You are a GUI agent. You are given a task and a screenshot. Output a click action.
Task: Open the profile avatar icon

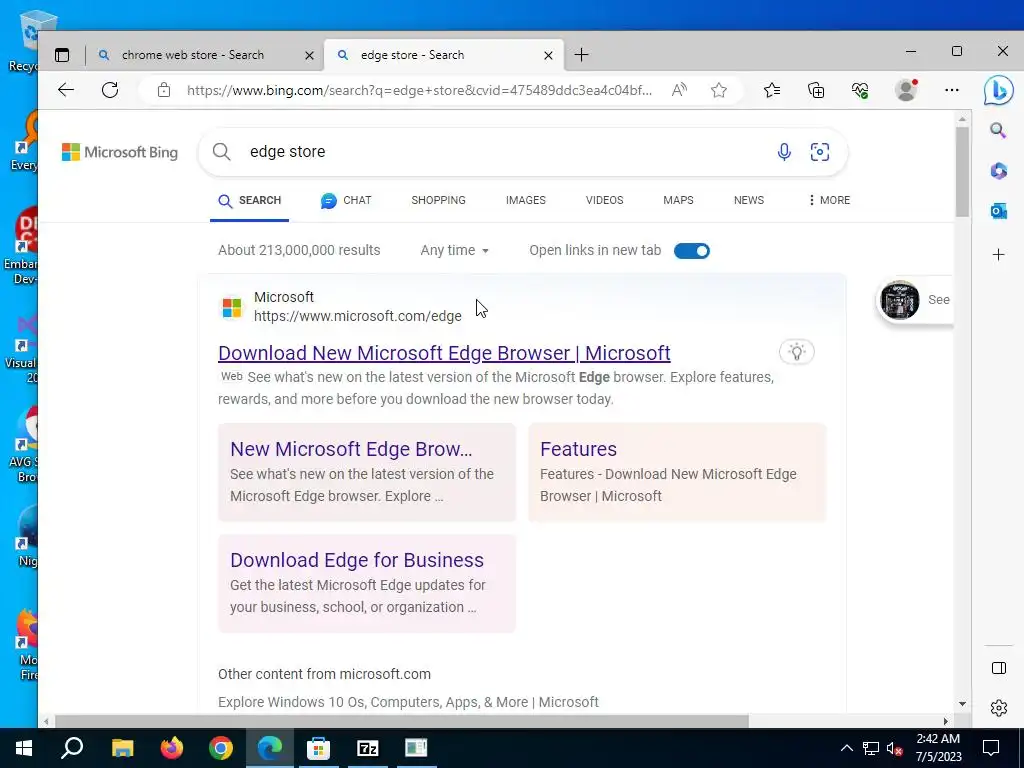[x=906, y=90]
